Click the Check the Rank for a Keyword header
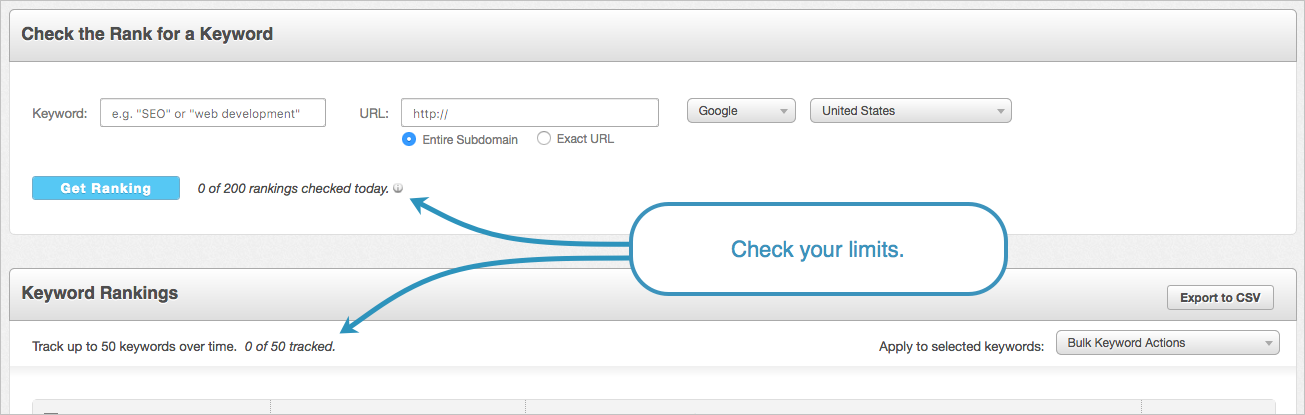 pyautogui.click(x=147, y=34)
